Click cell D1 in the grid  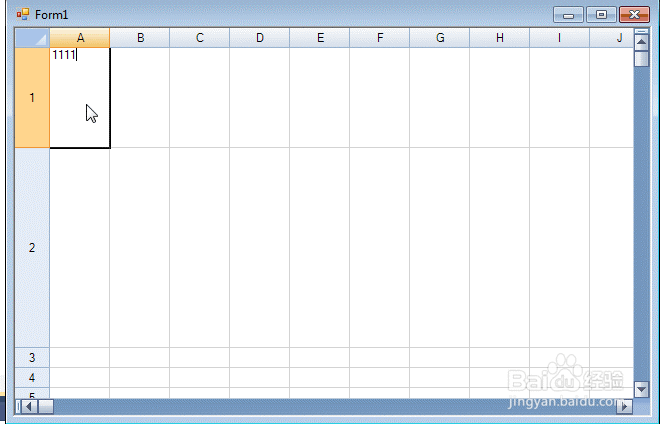click(x=260, y=98)
